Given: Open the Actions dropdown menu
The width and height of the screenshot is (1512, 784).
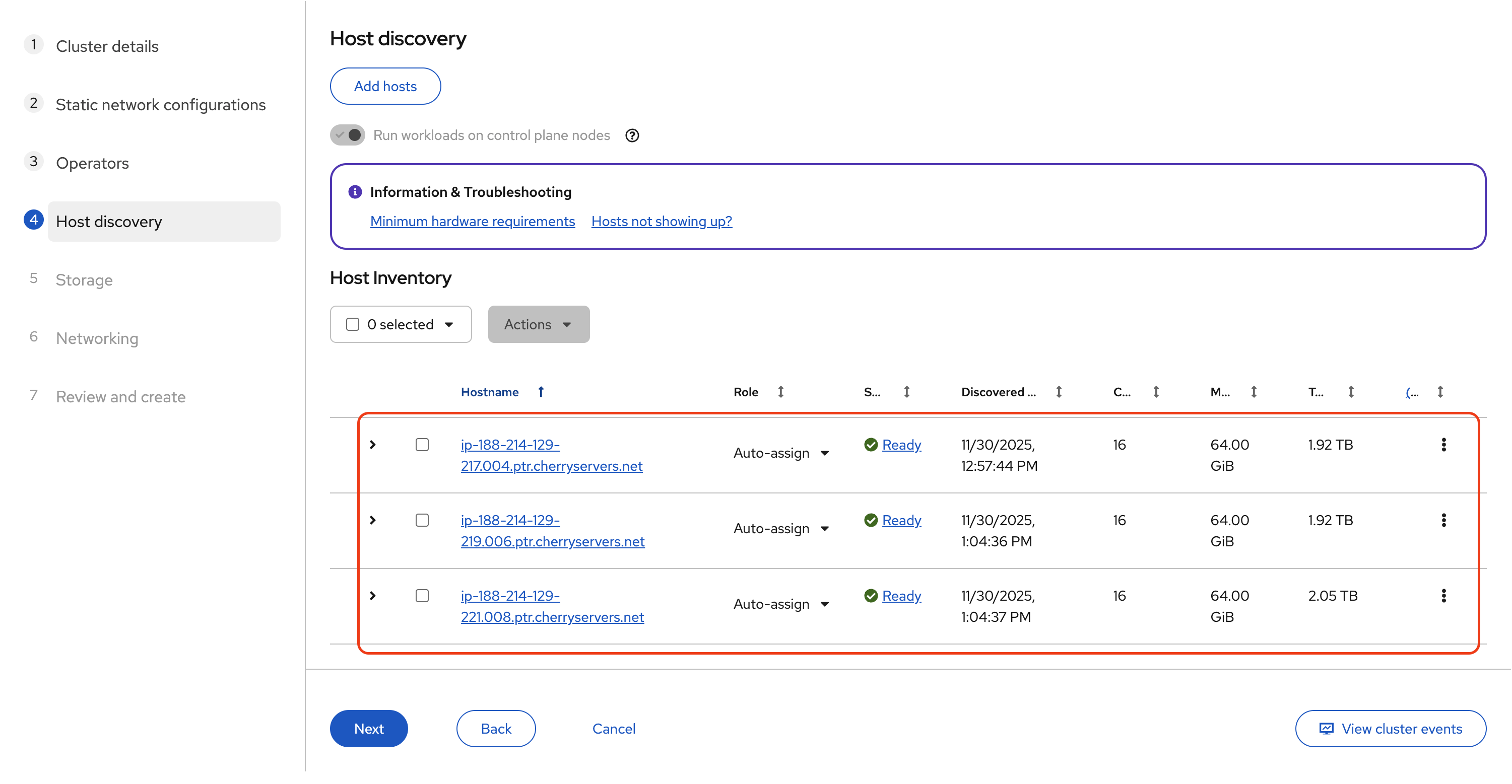Looking at the screenshot, I should coord(538,324).
